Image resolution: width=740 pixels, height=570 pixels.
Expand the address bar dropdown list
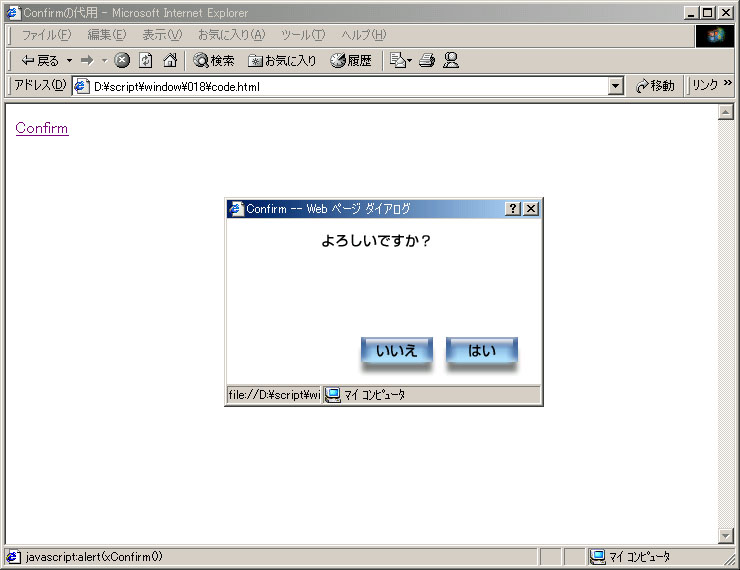(615, 87)
